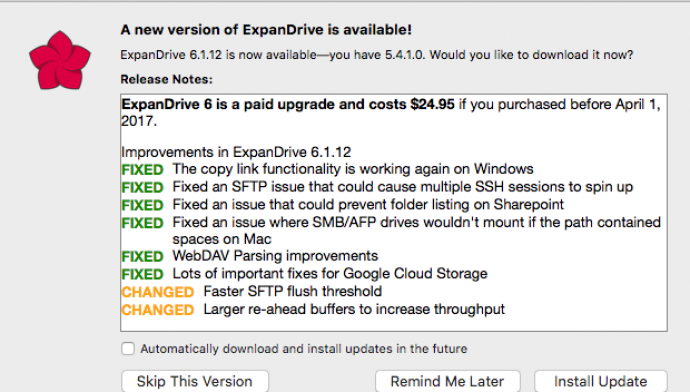Select the paid upgrade $24.95 notice text

pos(391,112)
